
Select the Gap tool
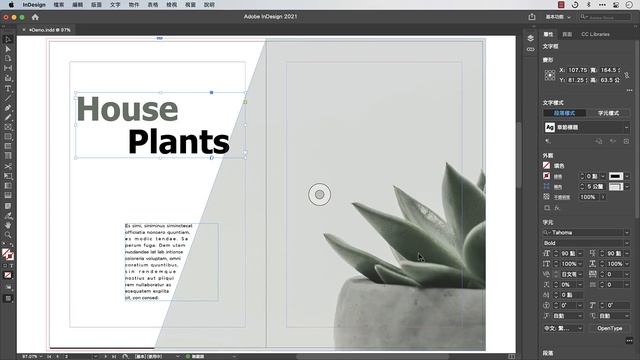(8, 68)
